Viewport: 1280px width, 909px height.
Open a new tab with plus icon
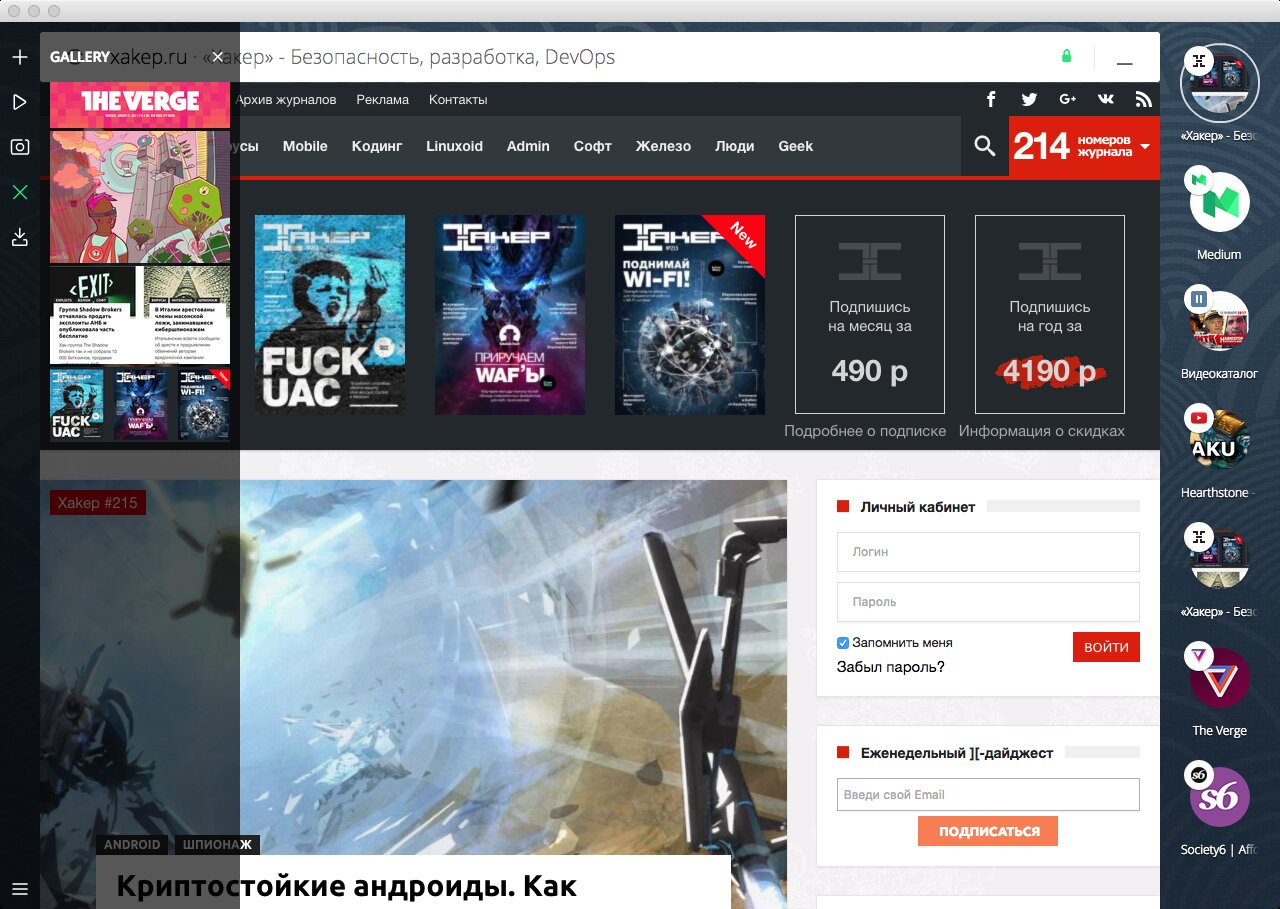click(x=19, y=57)
